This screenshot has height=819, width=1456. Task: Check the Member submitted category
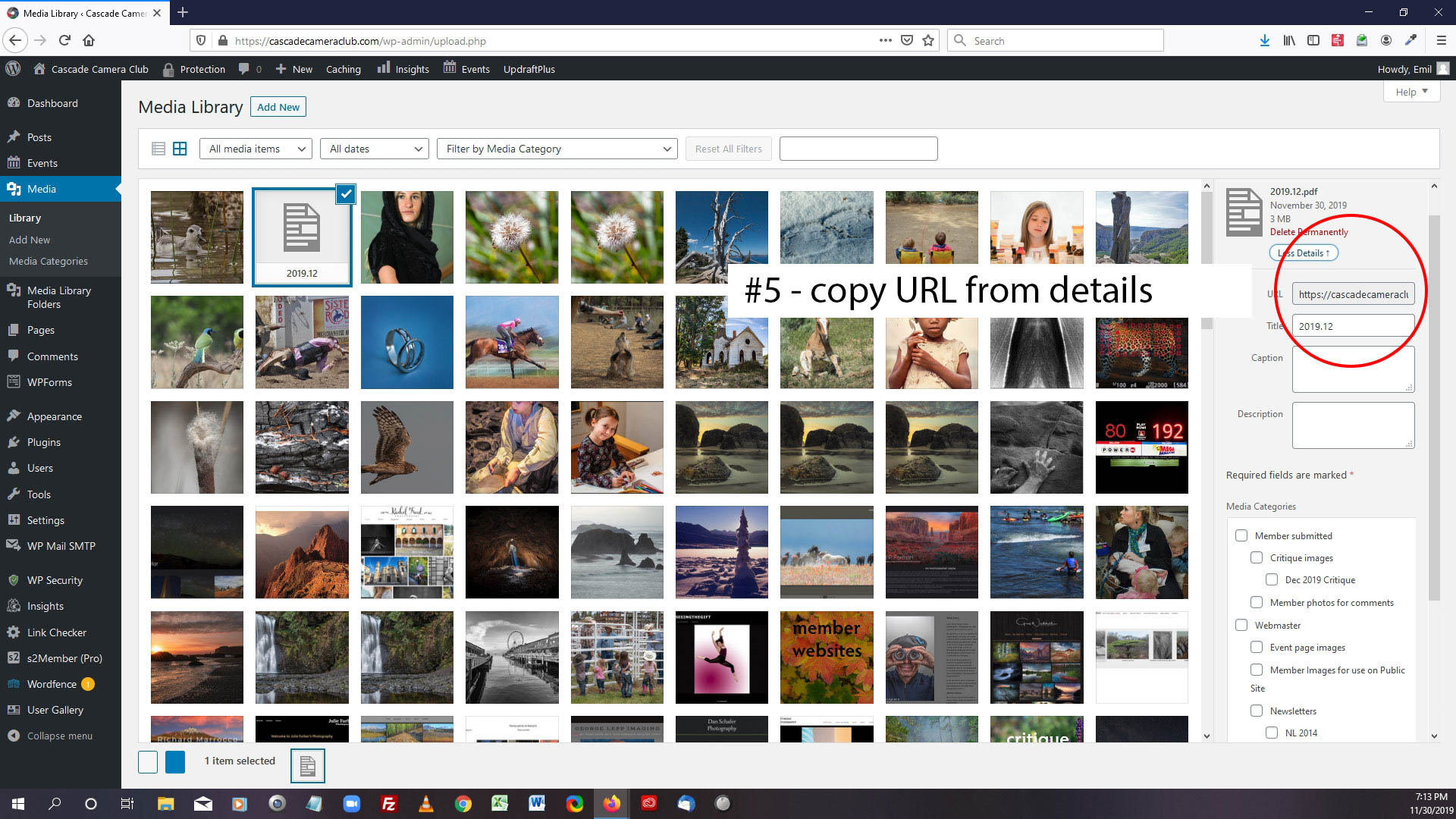1241,535
